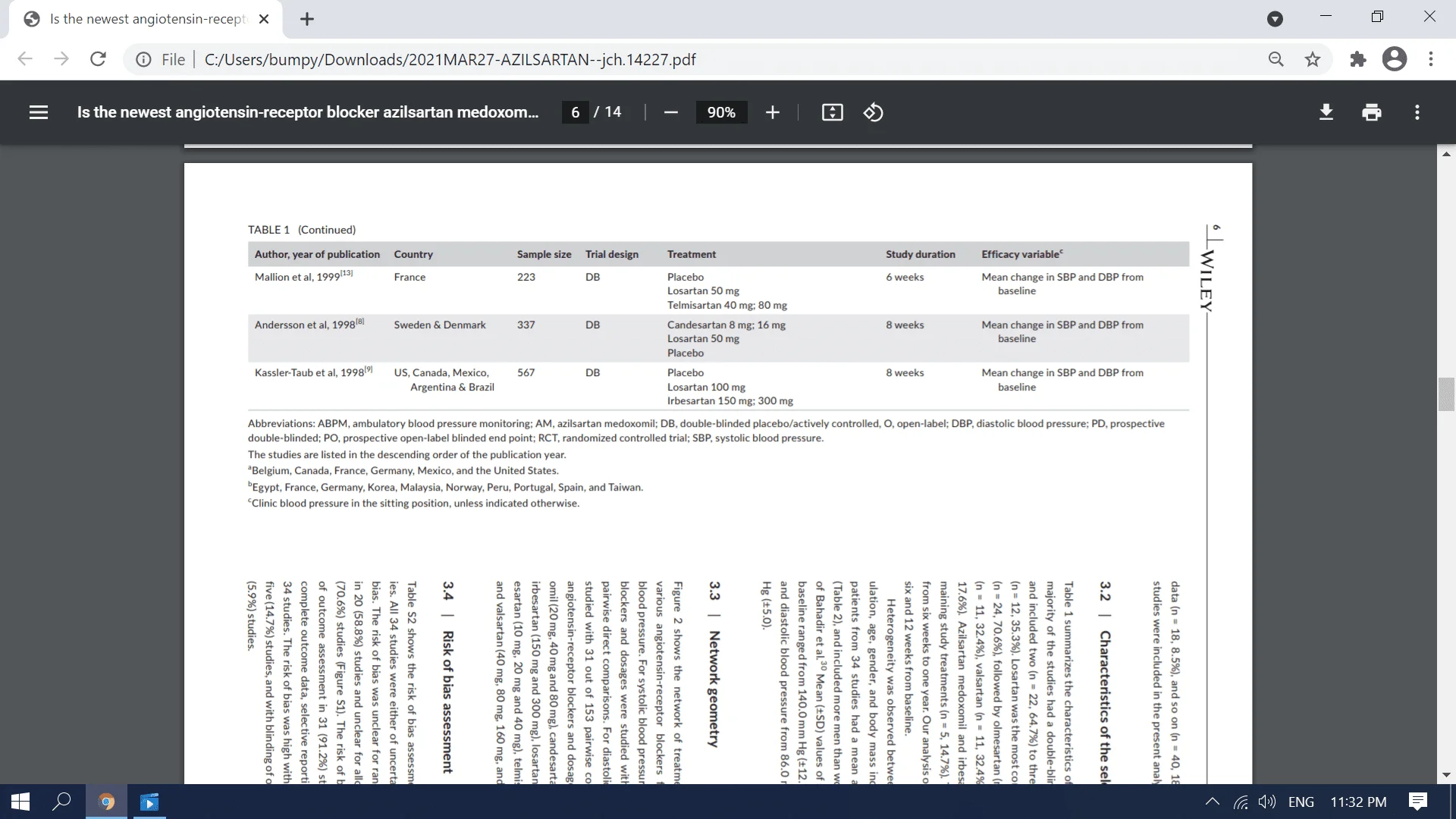1456x819 pixels.
Task: Open the Extensions puzzle icon
Action: click(1358, 59)
